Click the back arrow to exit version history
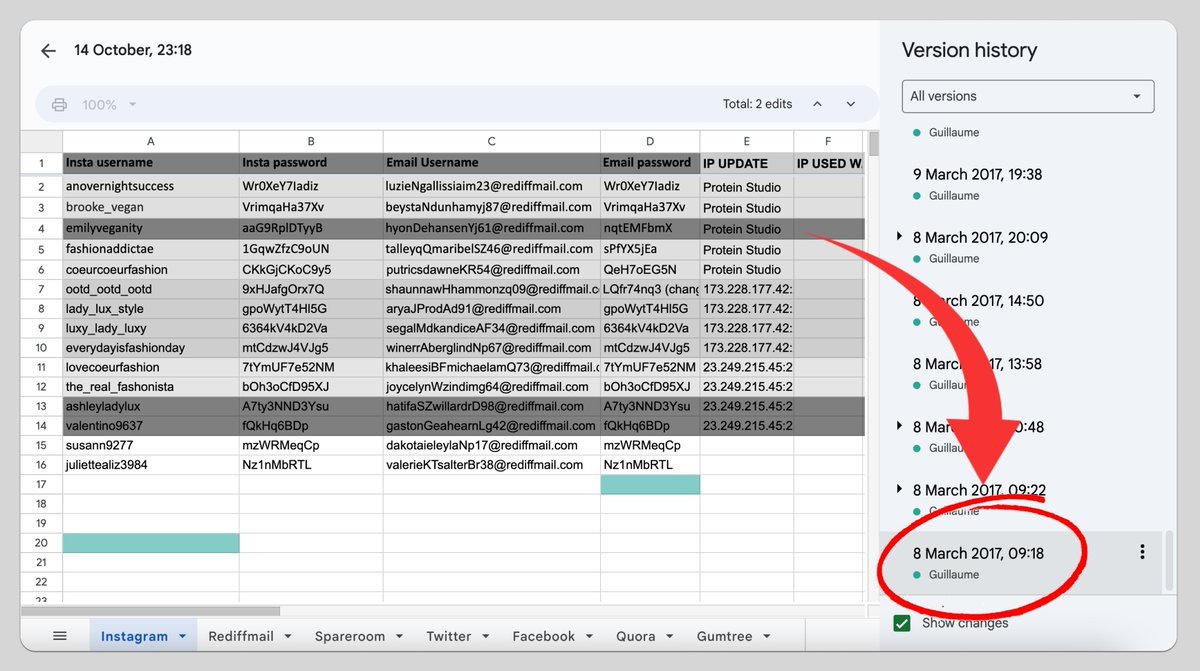1200x671 pixels. [x=48, y=51]
